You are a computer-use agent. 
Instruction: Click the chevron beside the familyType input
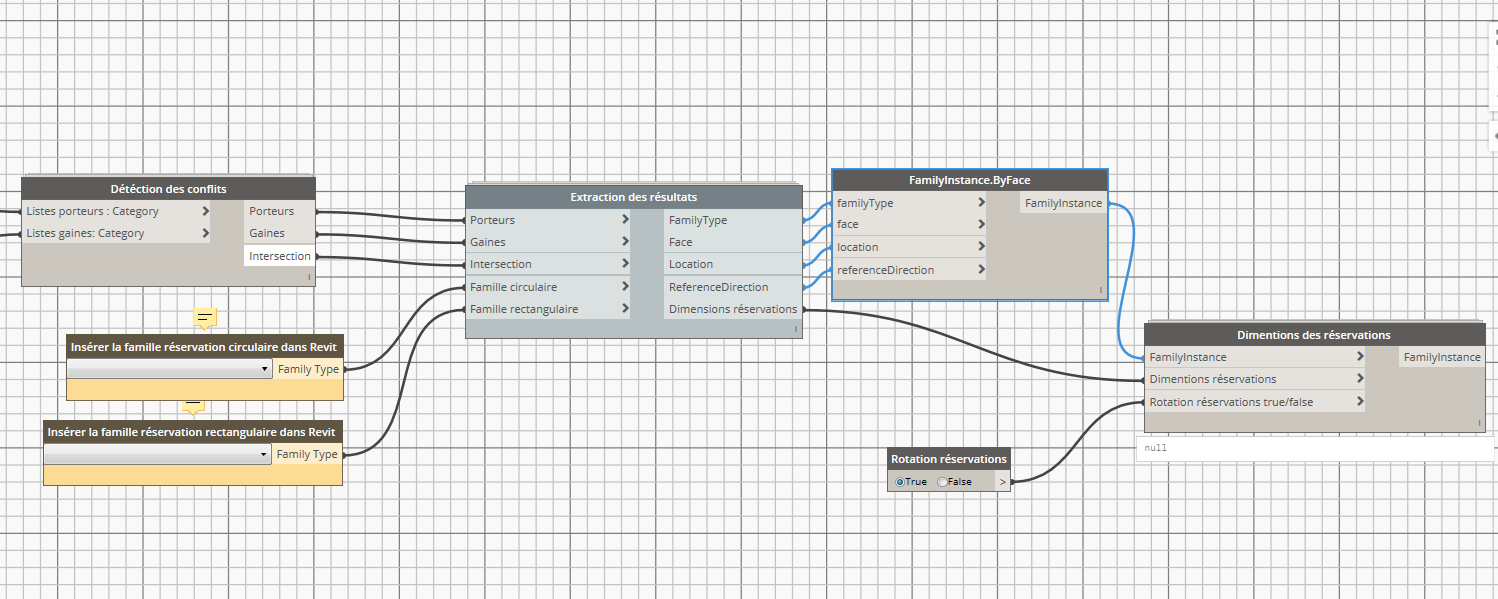[x=982, y=202]
